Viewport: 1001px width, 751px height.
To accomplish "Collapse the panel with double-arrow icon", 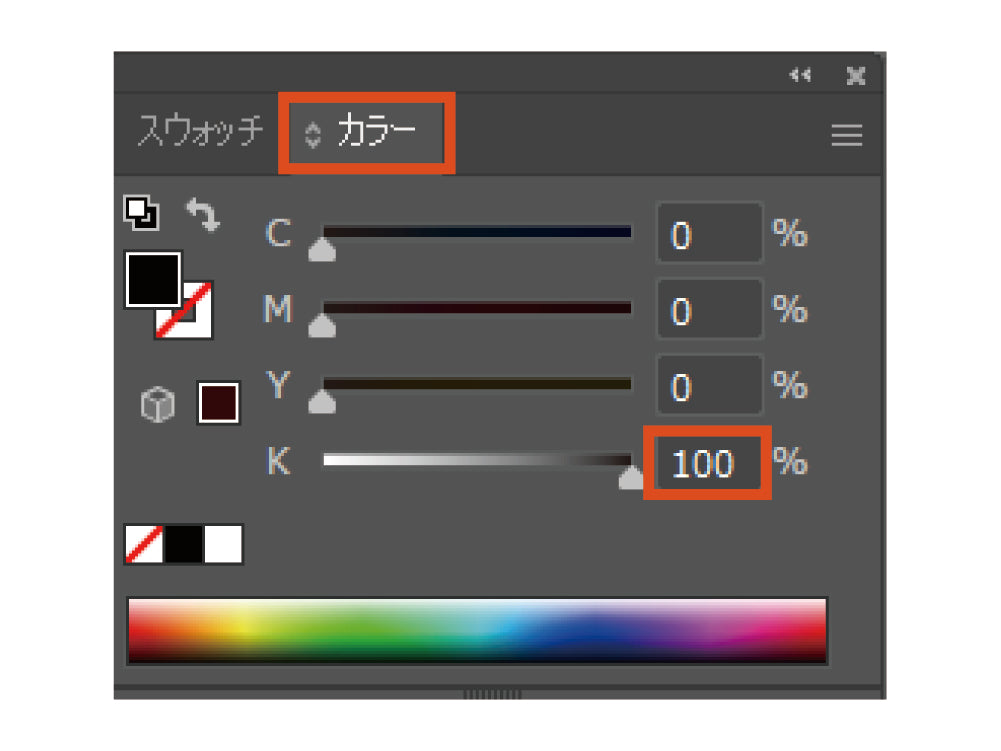I will pyautogui.click(x=800, y=75).
